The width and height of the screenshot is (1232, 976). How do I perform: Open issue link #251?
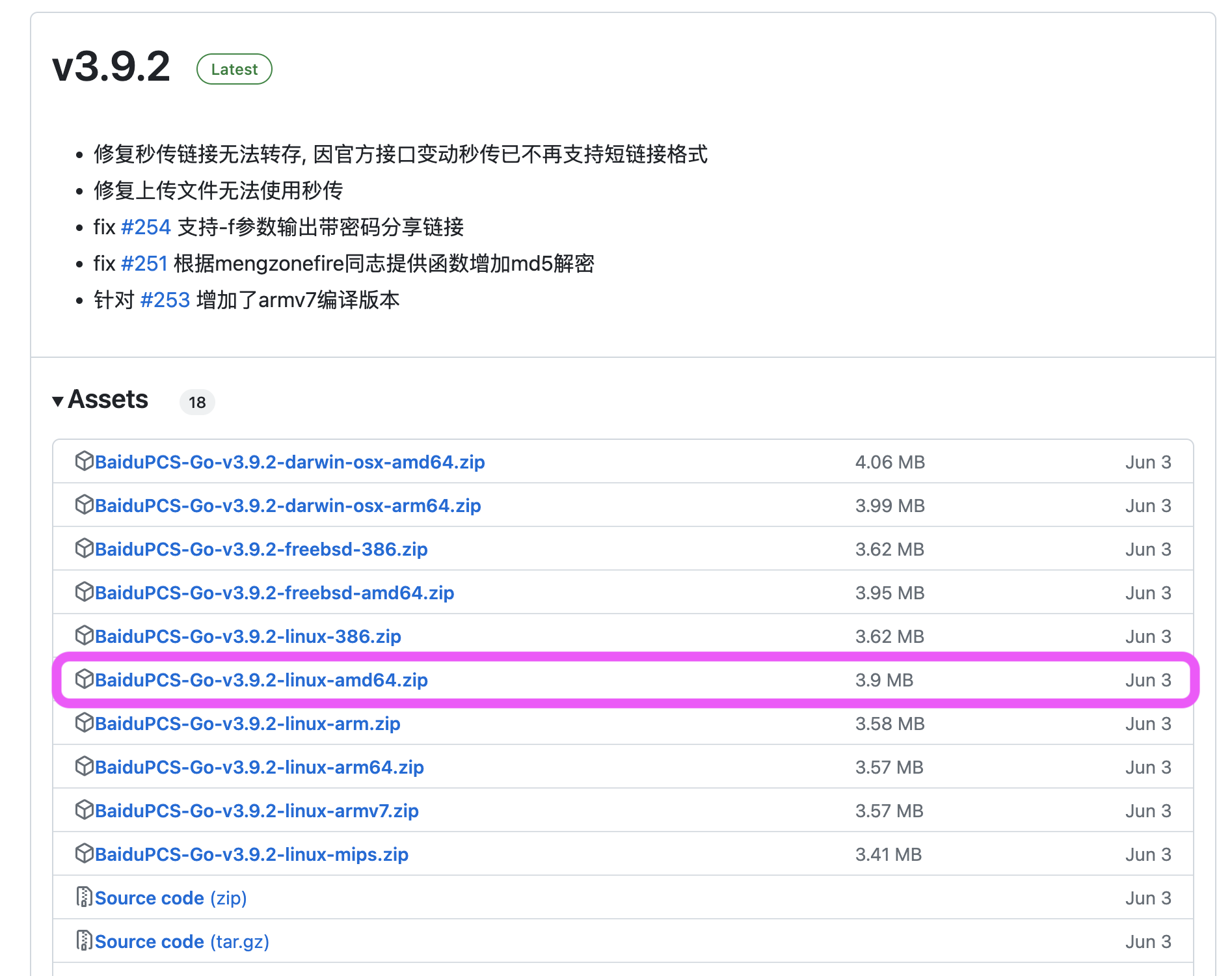point(144,264)
